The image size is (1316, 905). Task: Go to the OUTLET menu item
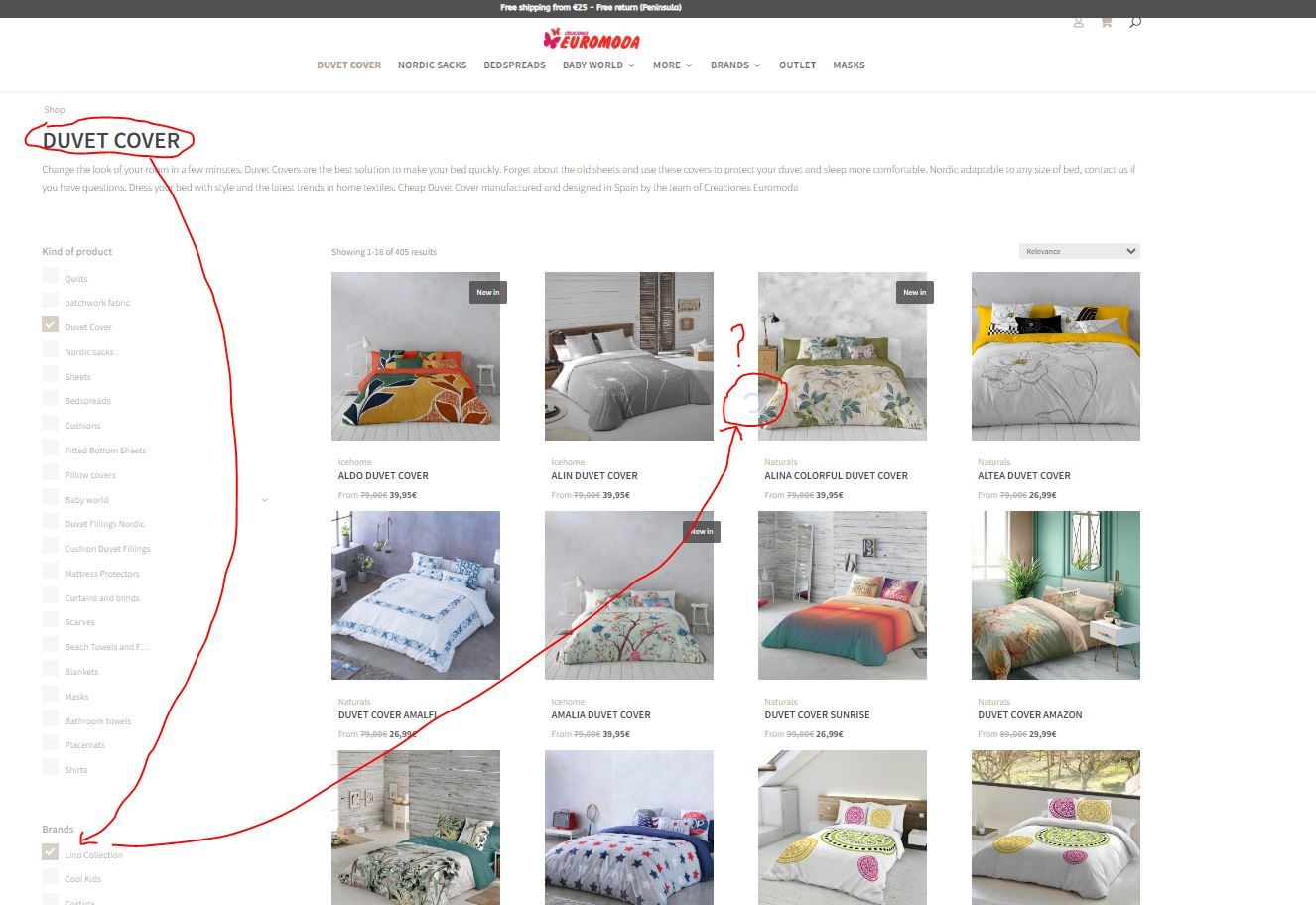pyautogui.click(x=797, y=65)
